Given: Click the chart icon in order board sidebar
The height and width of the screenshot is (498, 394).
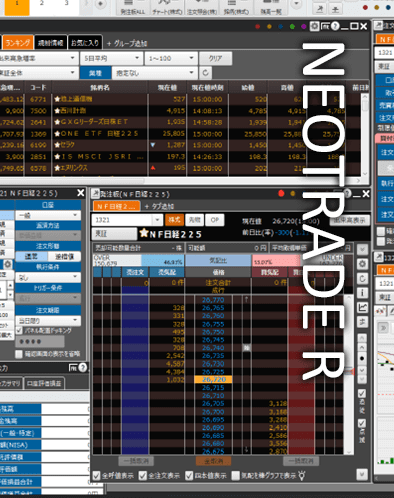Looking at the screenshot, I should click(x=362, y=307).
